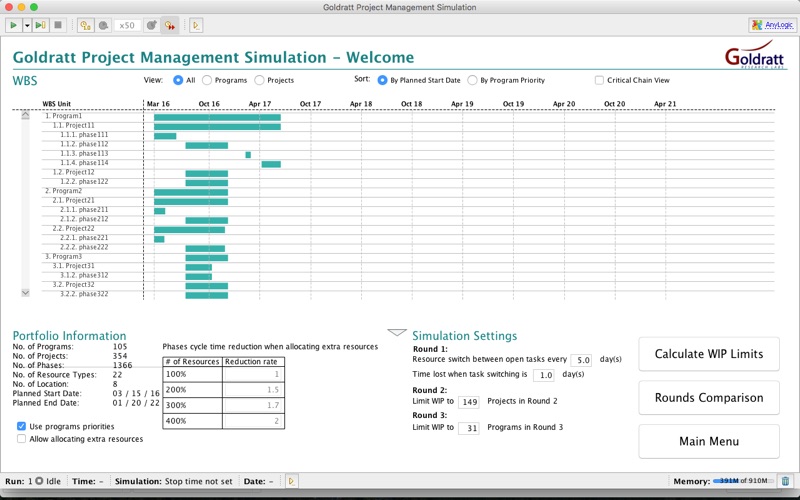Click the 300% reduction rate cell 1.7
Image resolution: width=800 pixels, height=500 pixels.
click(x=253, y=405)
